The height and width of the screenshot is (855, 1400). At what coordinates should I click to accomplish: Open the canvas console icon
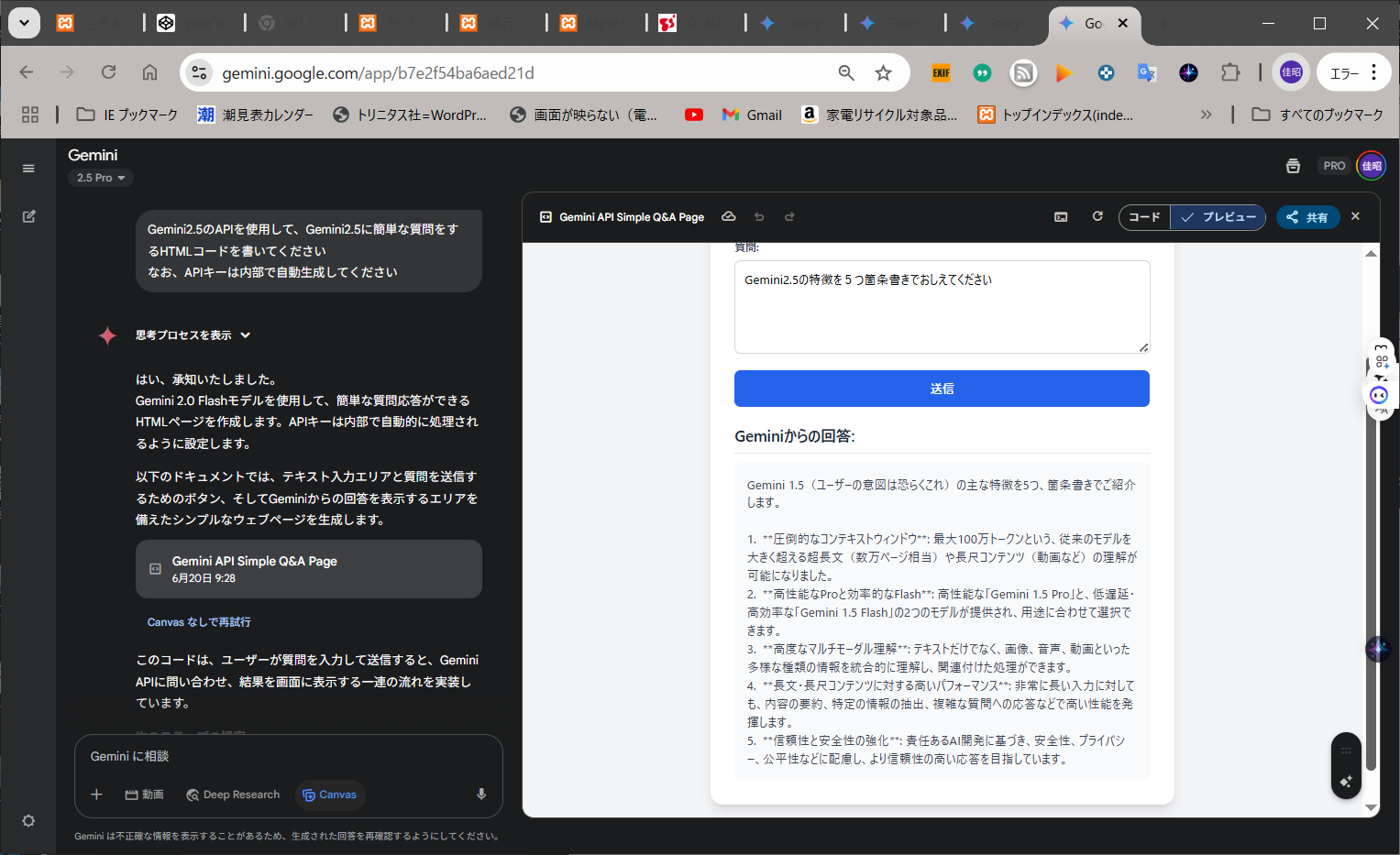point(1061,217)
